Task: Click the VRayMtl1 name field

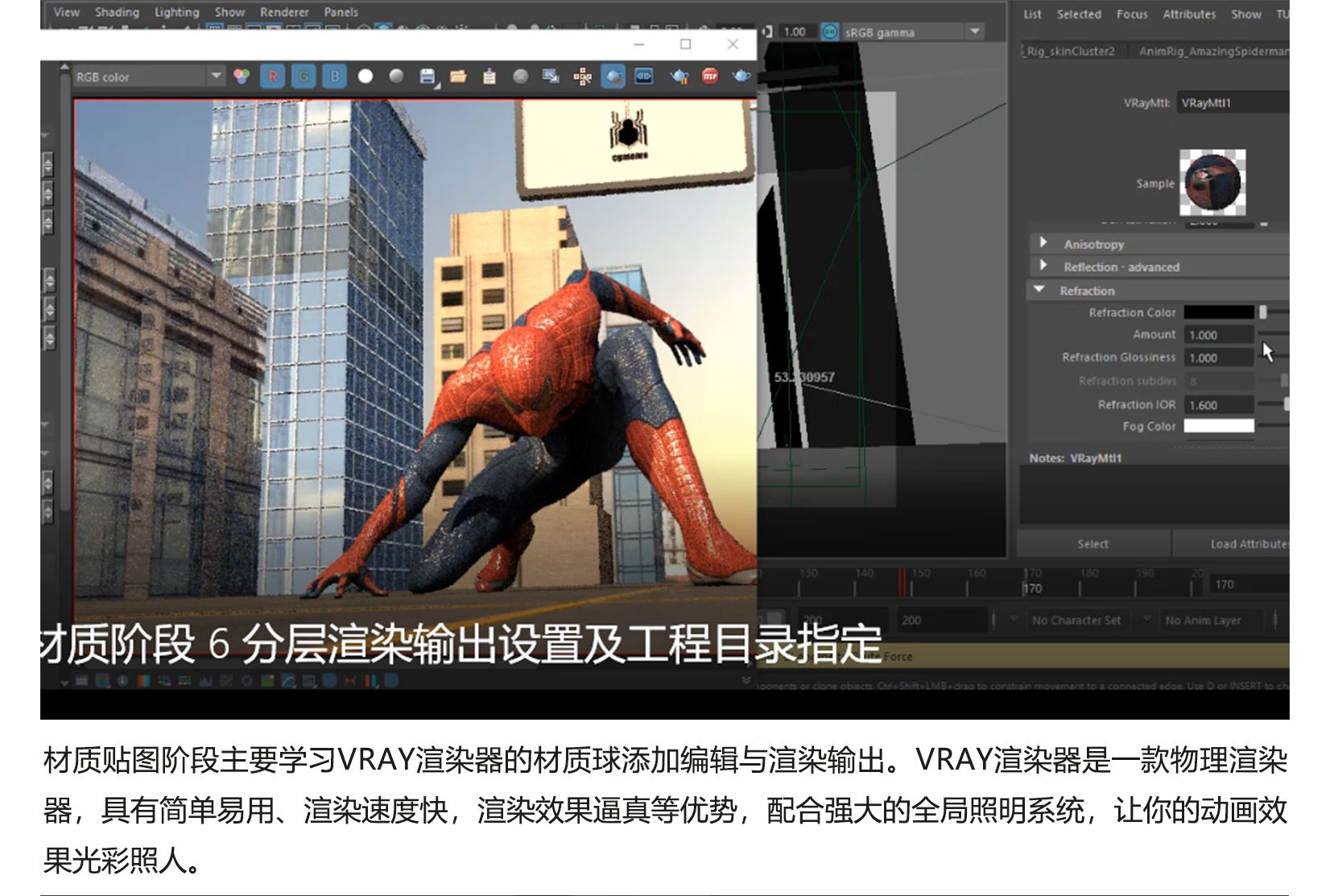Action: 1233,102
